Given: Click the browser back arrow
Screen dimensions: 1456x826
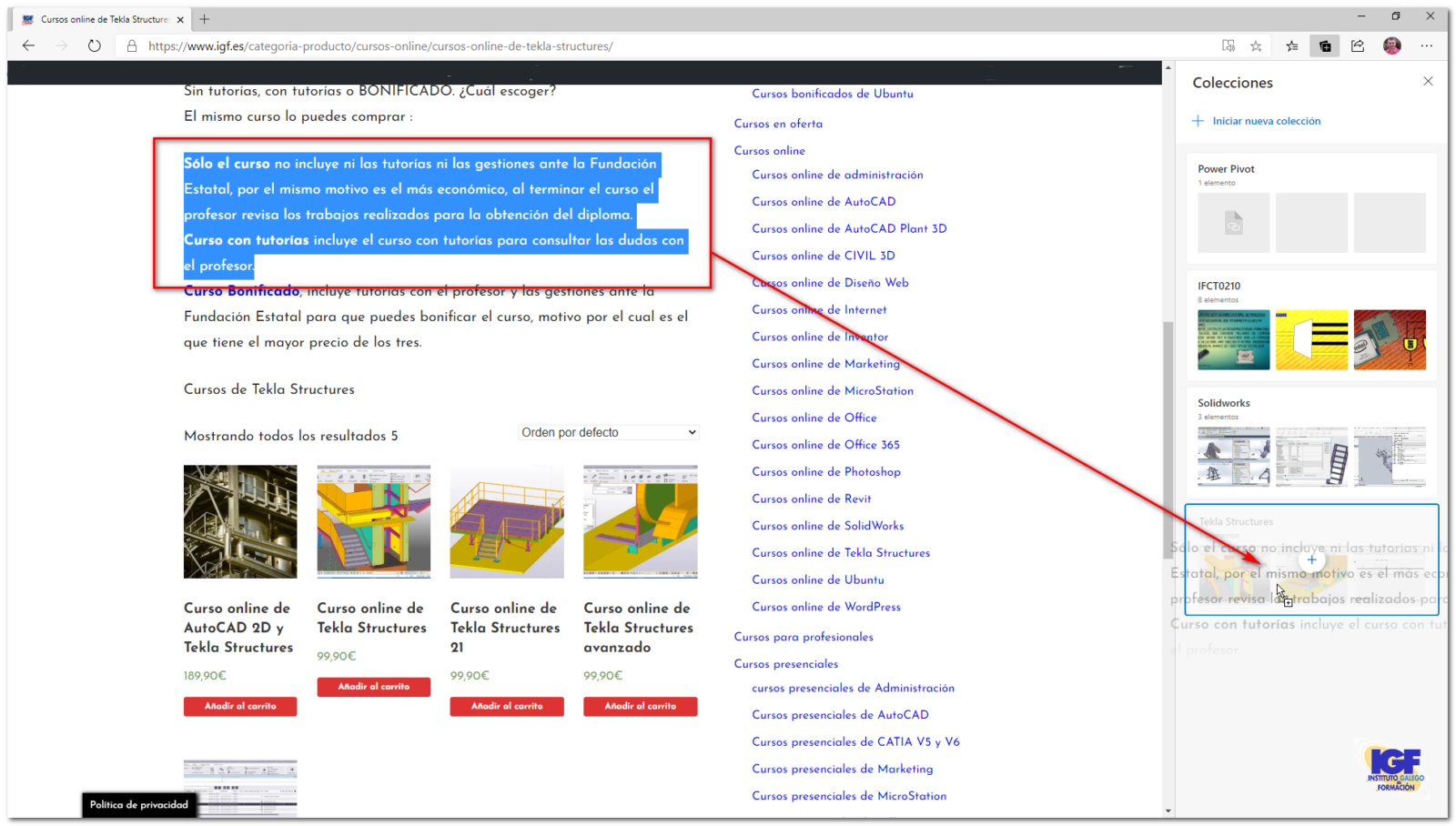Looking at the screenshot, I should click(28, 45).
